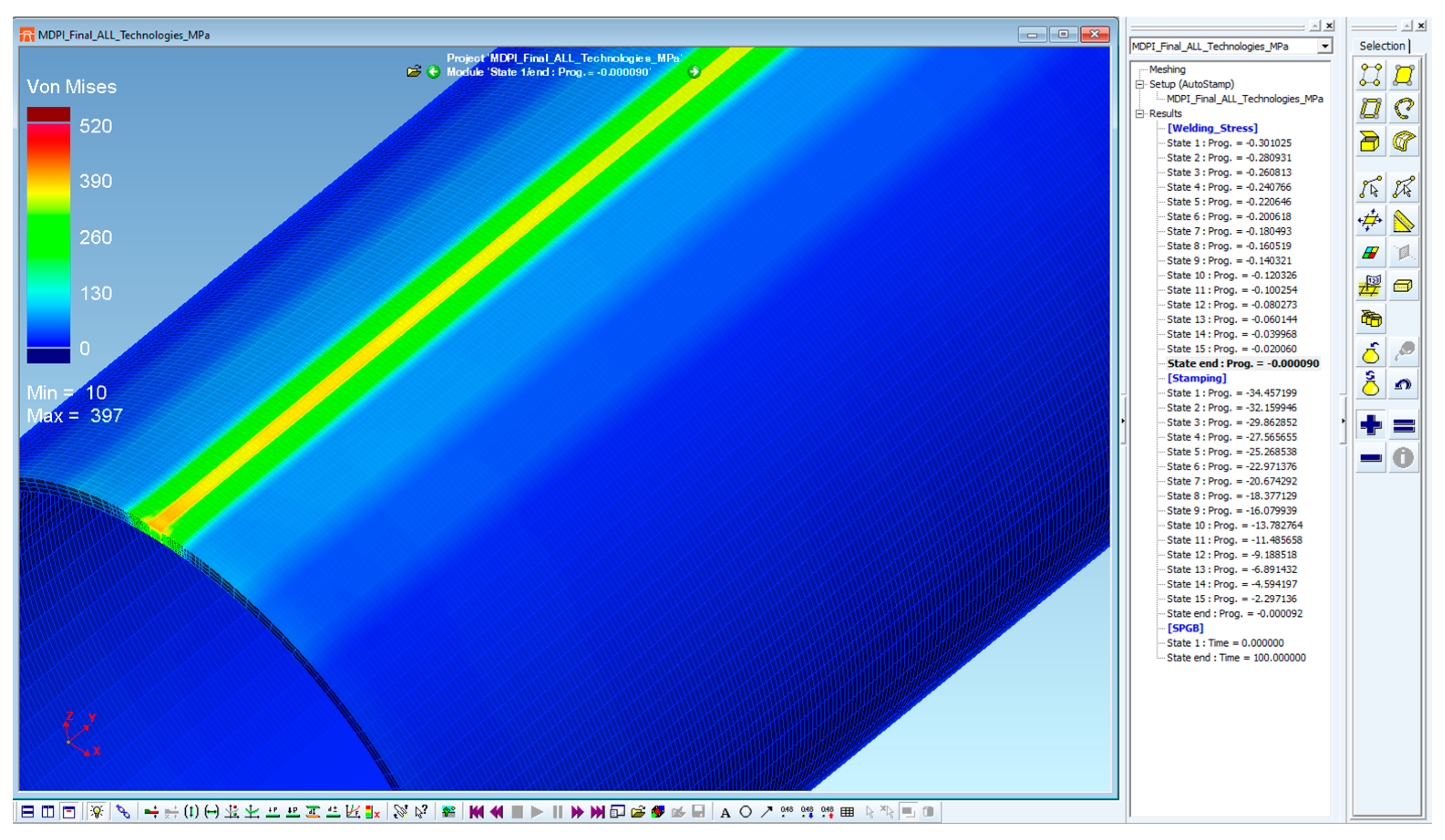Viewport: 1445px width, 840px height.
Task: Open the Meshing tree item
Action: click(x=1167, y=69)
